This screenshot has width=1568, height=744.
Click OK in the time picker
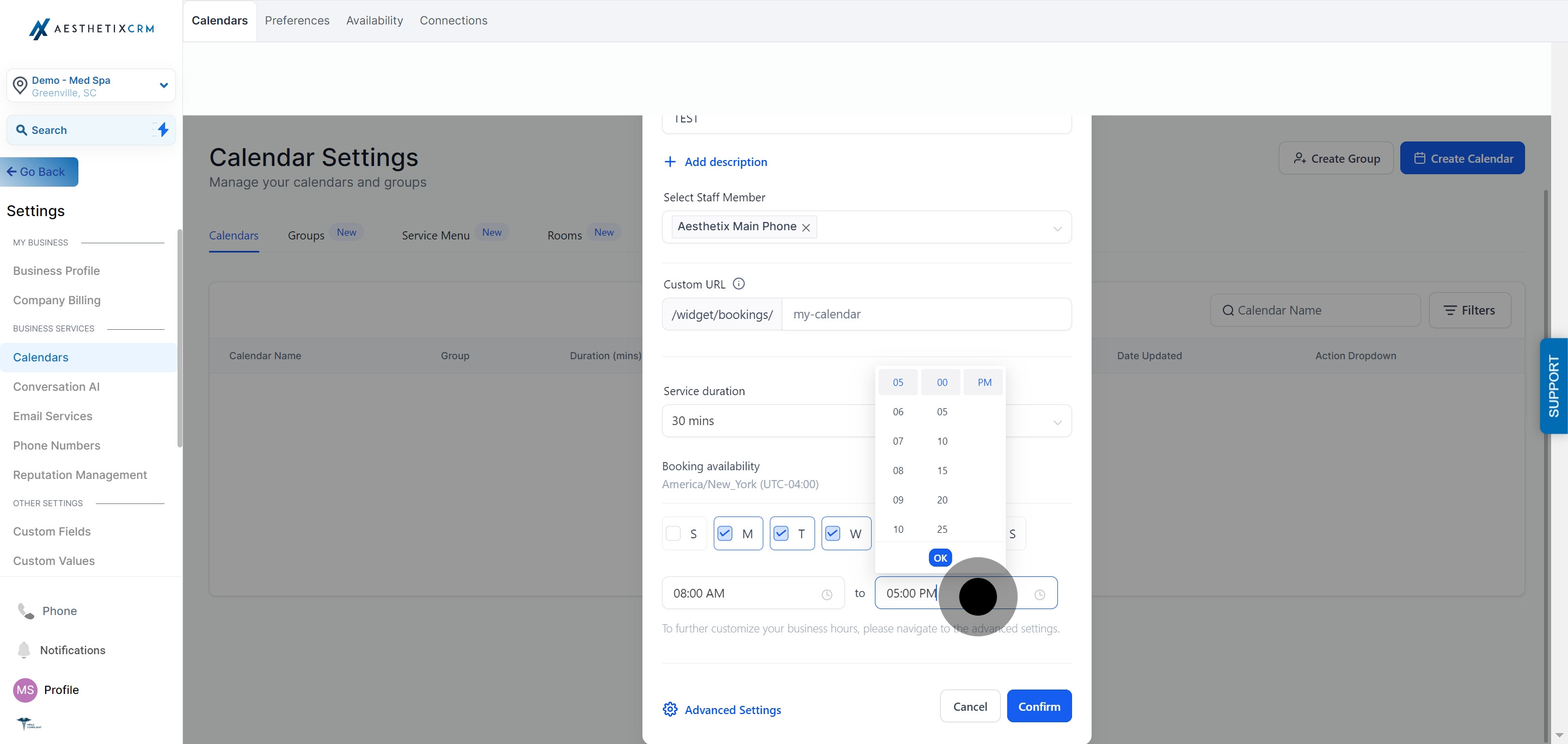pyautogui.click(x=940, y=557)
